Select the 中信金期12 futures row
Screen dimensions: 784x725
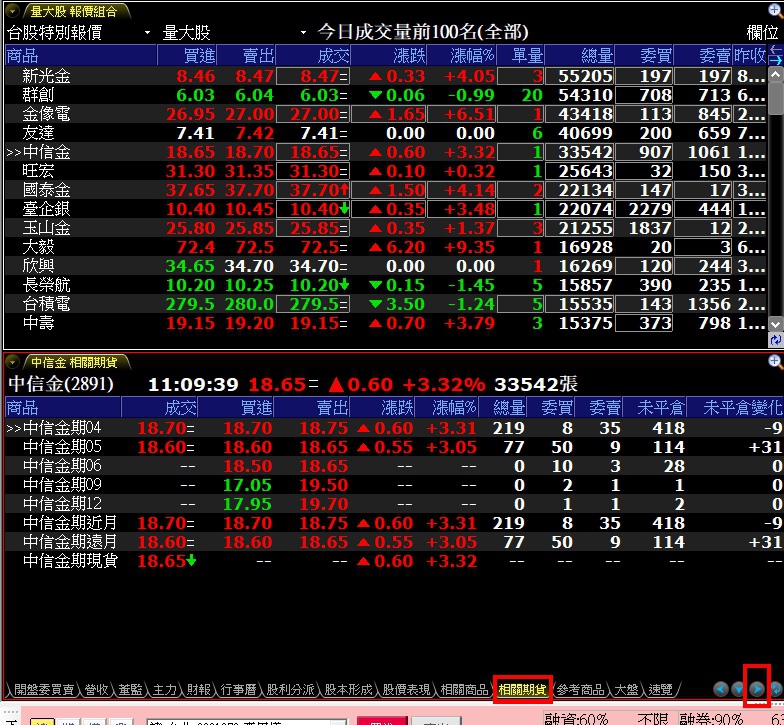click(394, 504)
